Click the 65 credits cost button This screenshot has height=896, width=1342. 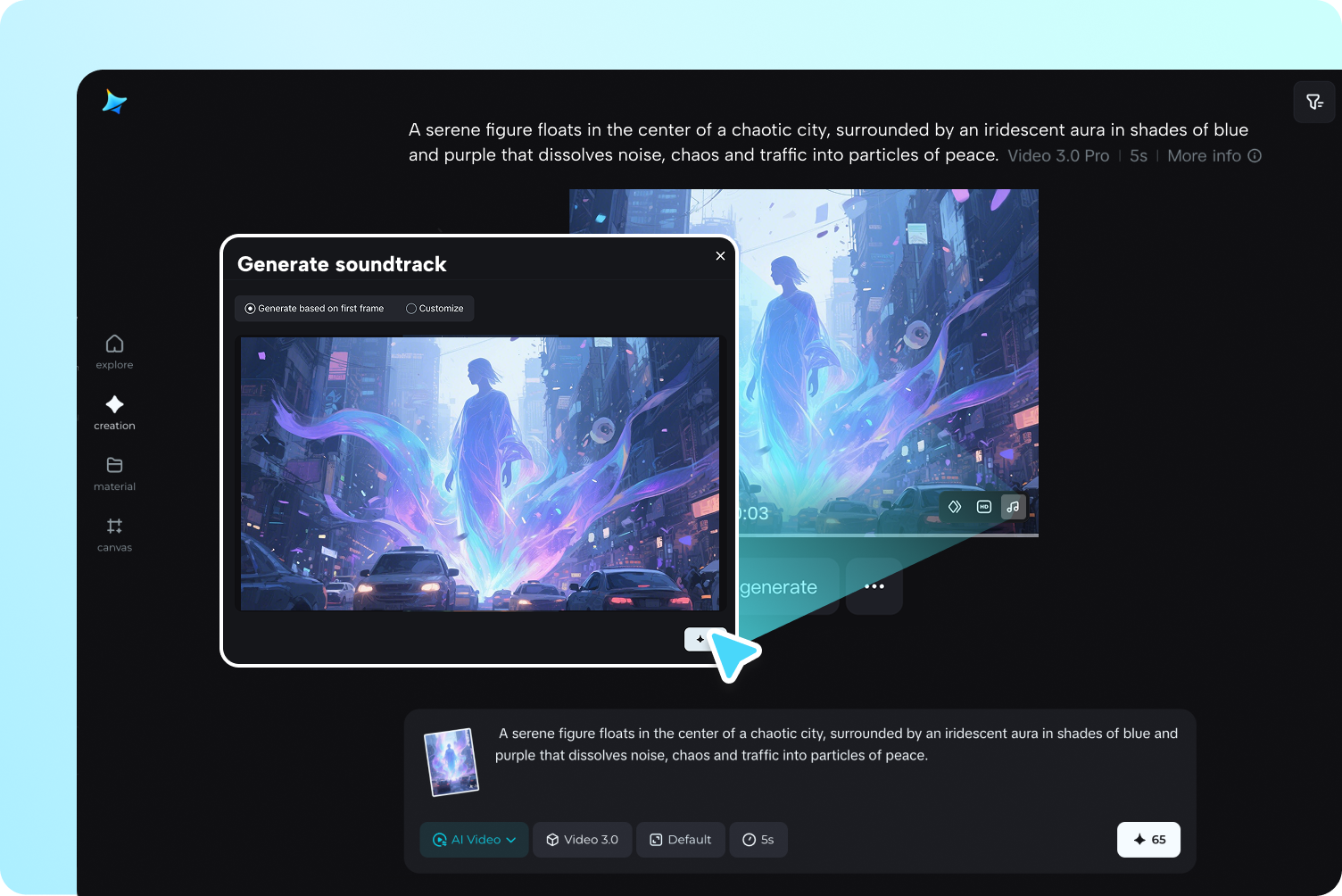[1148, 840]
